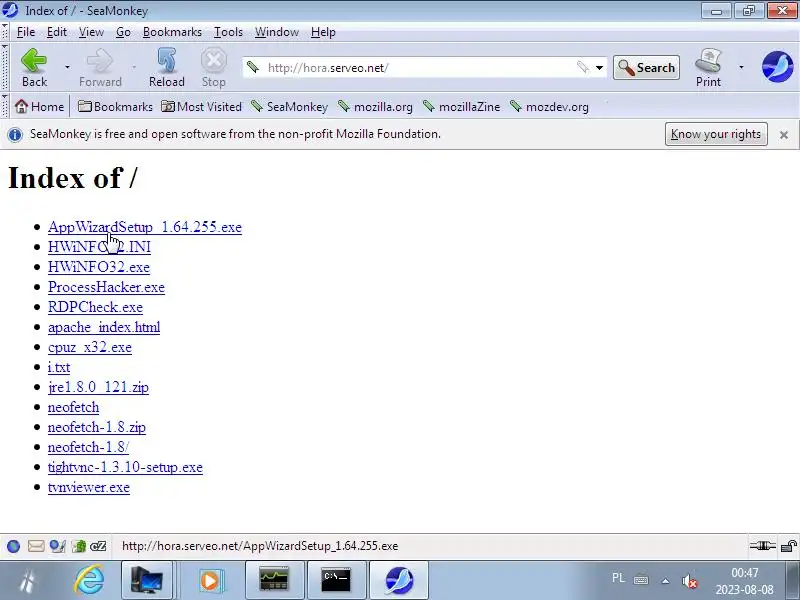This screenshot has width=800, height=600.
Task: Click the bookmark tag icon in the URL bar
Action: (583, 67)
